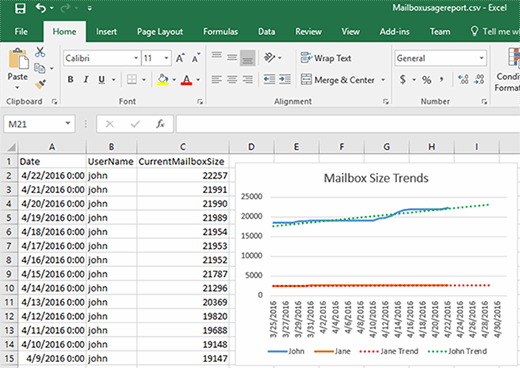This screenshot has width=520, height=368.
Task: Apply Comma Style
Action: (x=442, y=79)
